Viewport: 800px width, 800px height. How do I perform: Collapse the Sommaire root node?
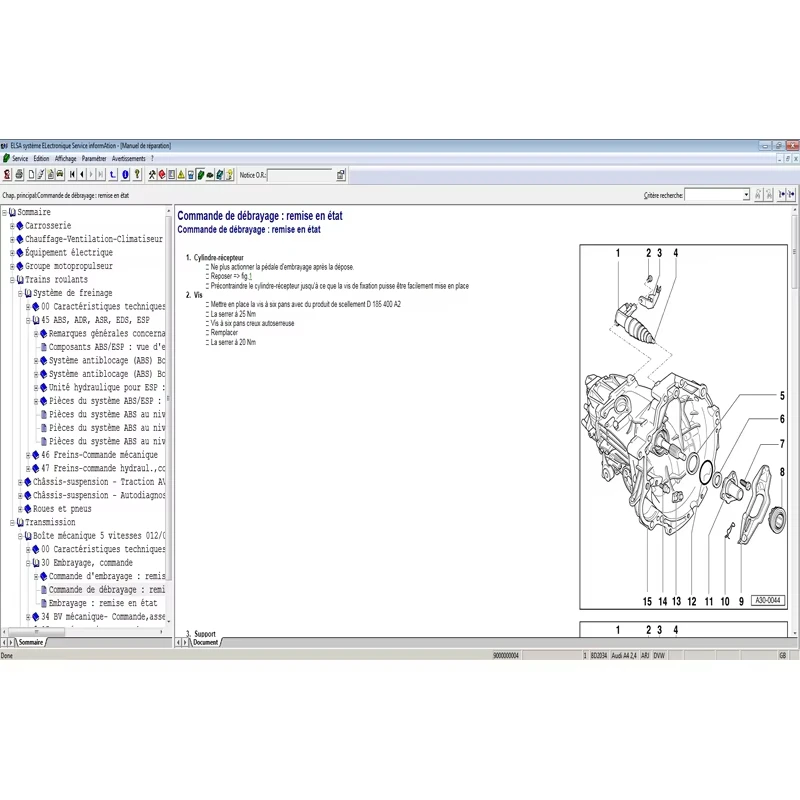coord(5,212)
